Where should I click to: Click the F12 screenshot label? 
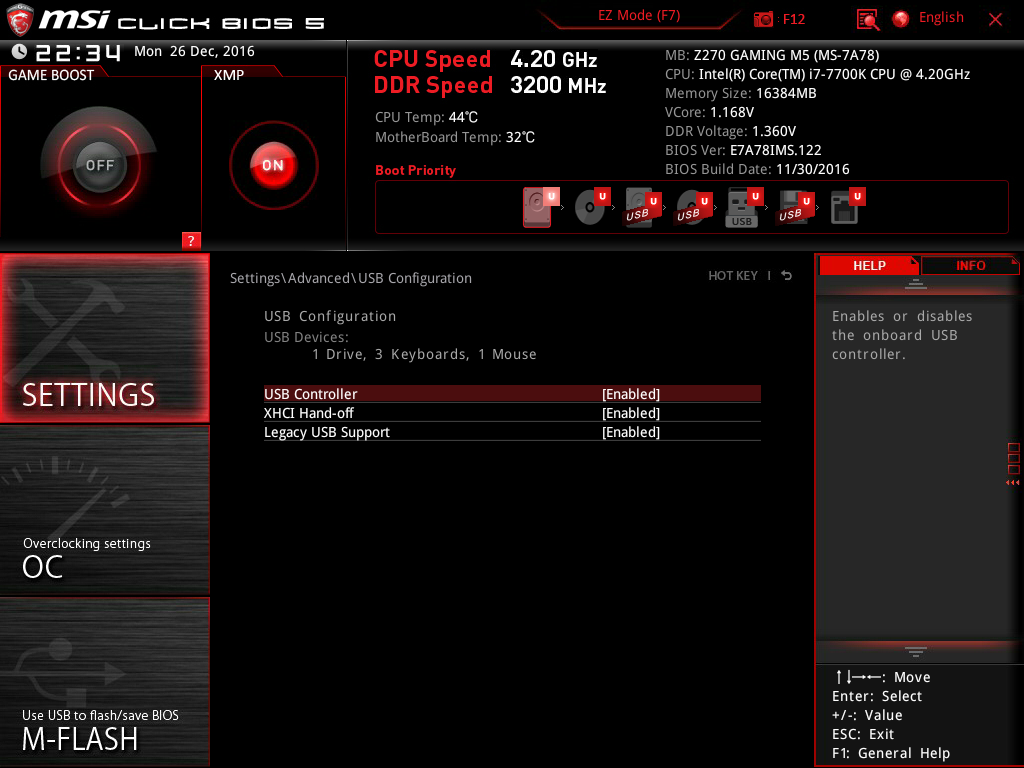coord(793,20)
